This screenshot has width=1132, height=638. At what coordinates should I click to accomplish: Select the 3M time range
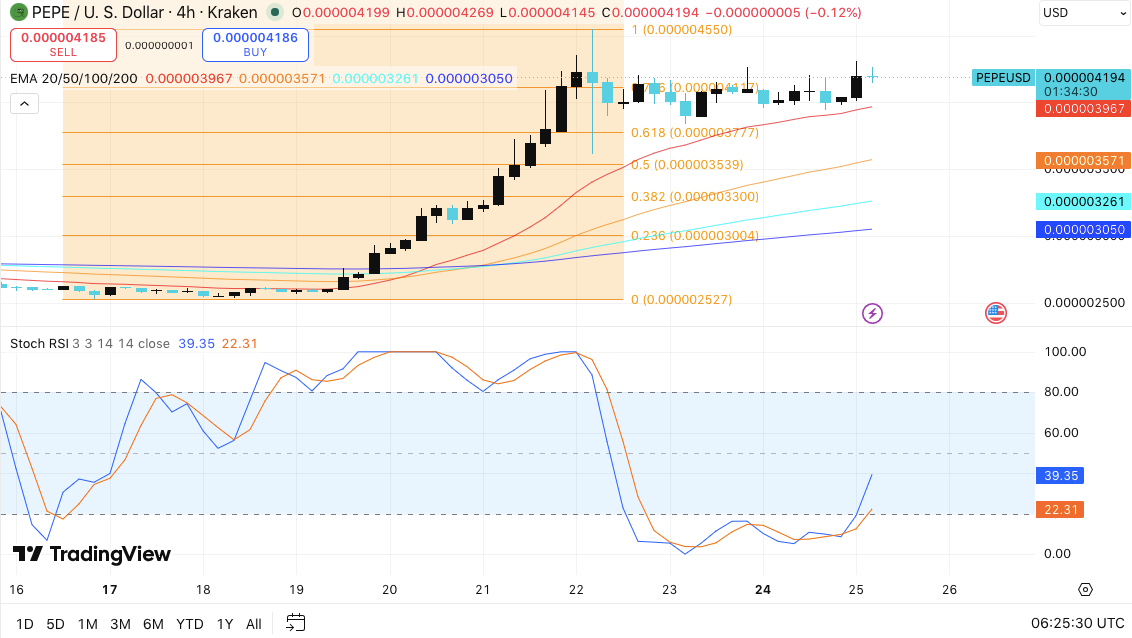tap(121, 624)
